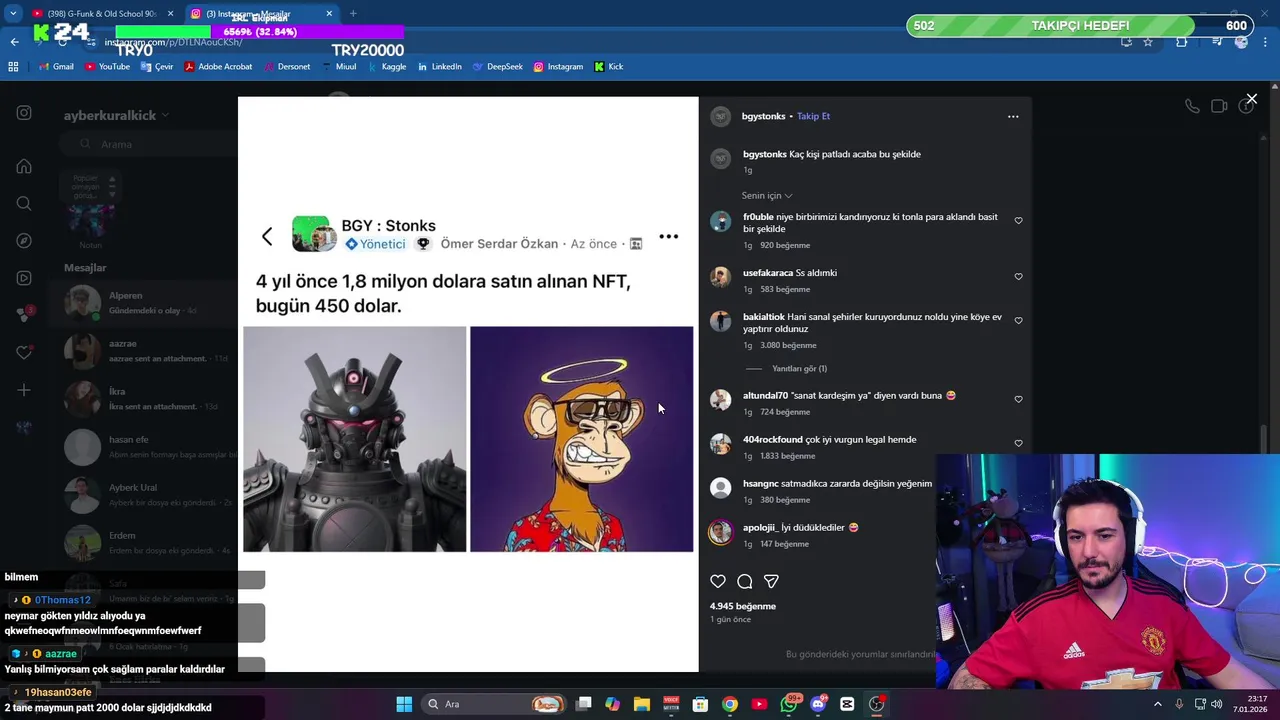Viewport: 1280px width, 720px height.
Task: Share the post via paper plane icon
Action: (x=771, y=581)
